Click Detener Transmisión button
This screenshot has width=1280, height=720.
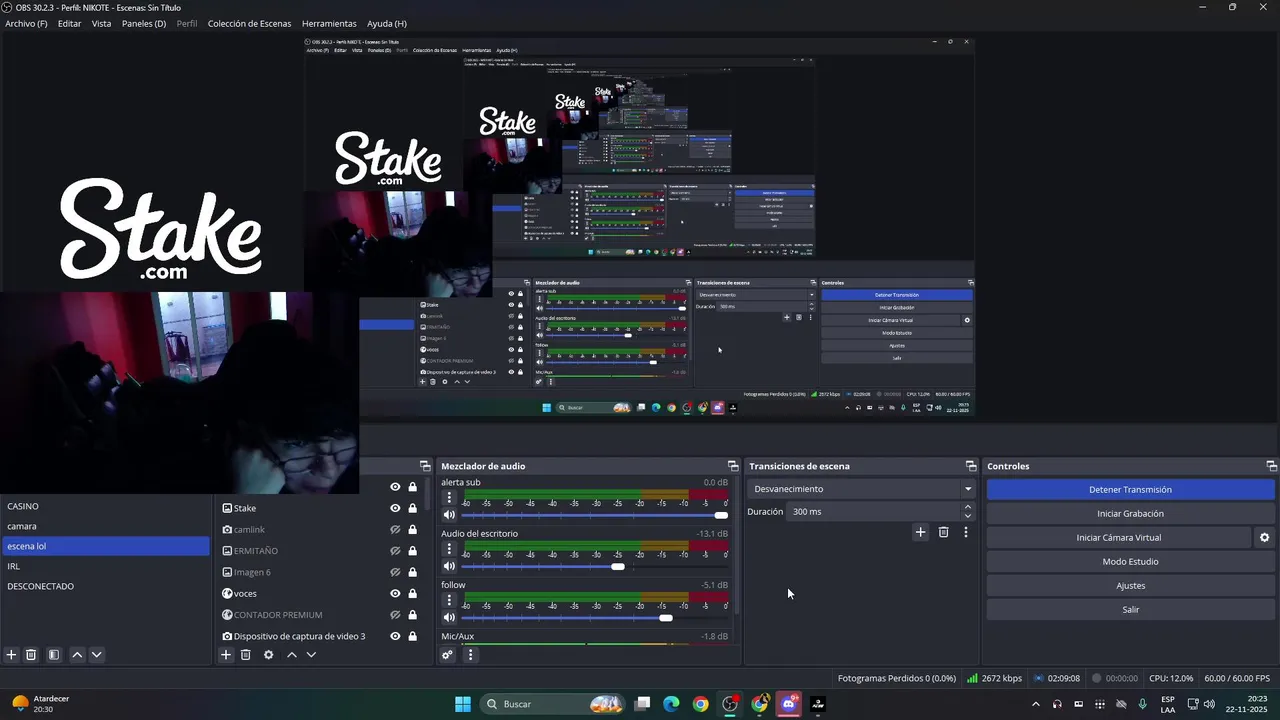(1130, 490)
